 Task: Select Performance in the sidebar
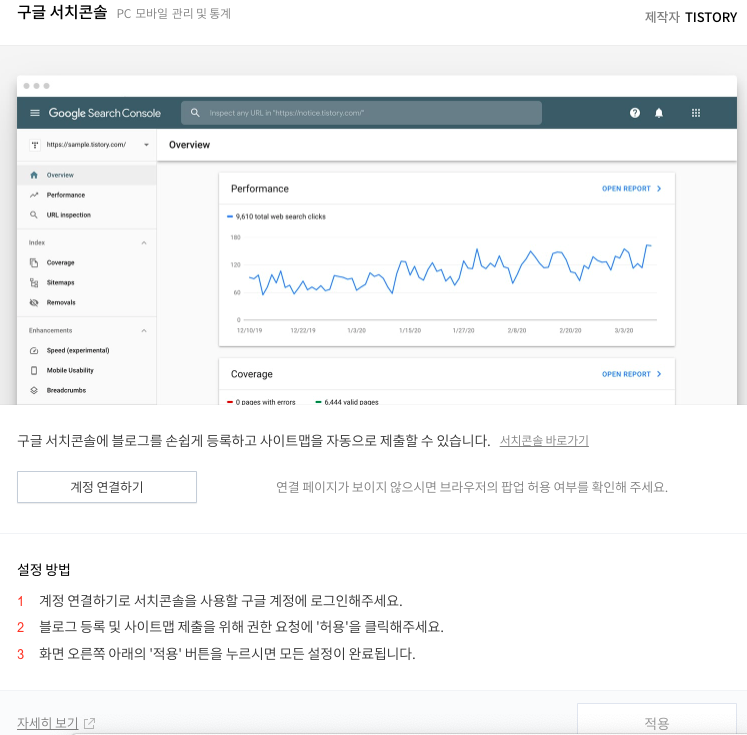[86, 195]
